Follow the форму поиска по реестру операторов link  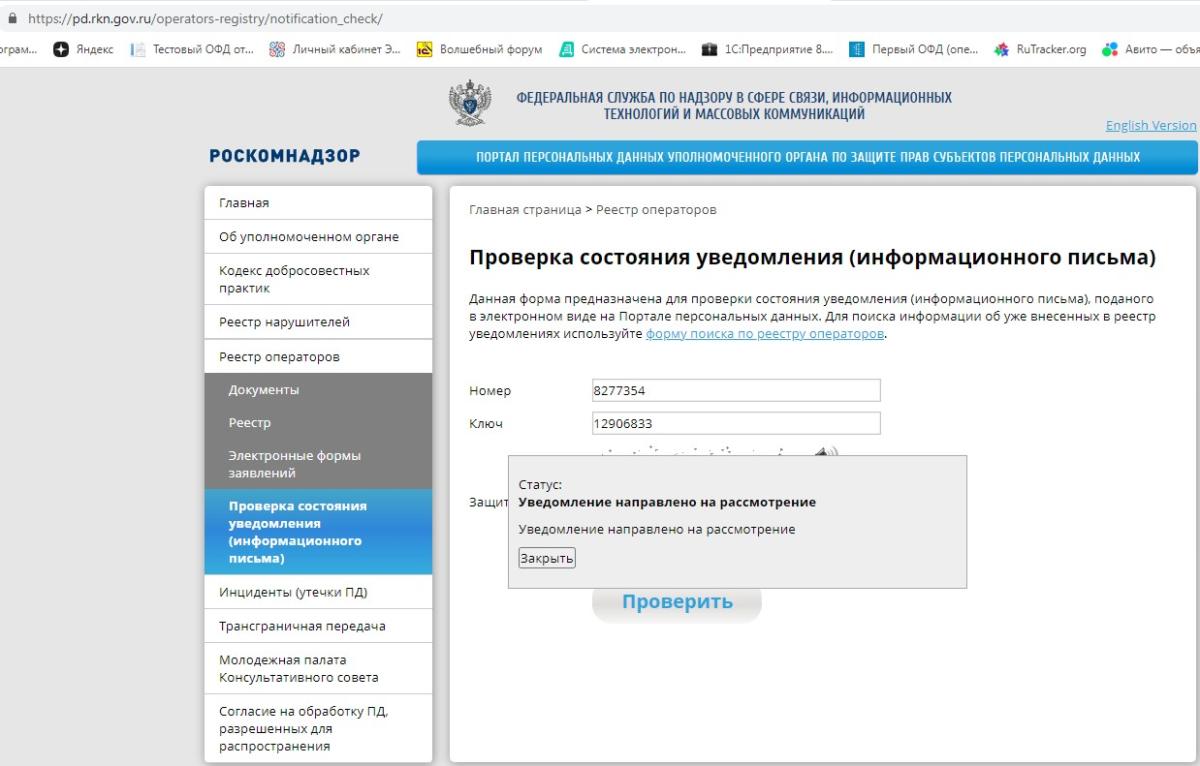point(765,334)
